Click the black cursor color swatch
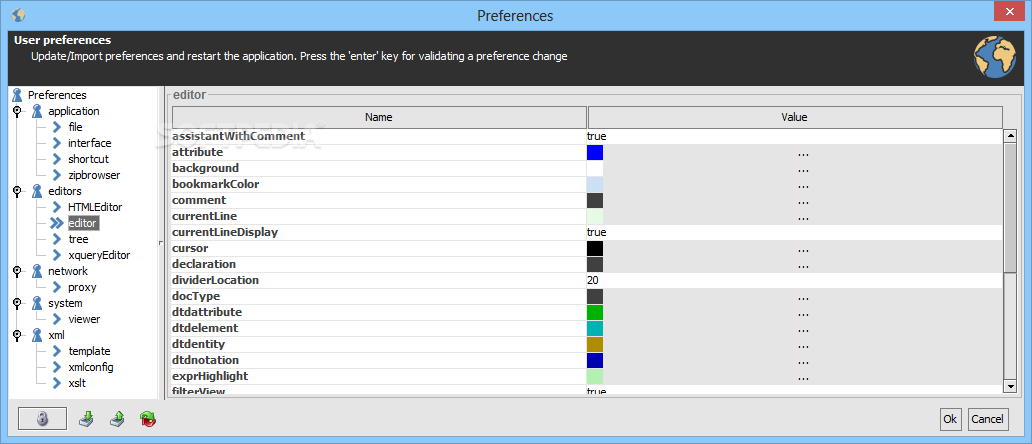The width and height of the screenshot is (1032, 444). tap(595, 249)
